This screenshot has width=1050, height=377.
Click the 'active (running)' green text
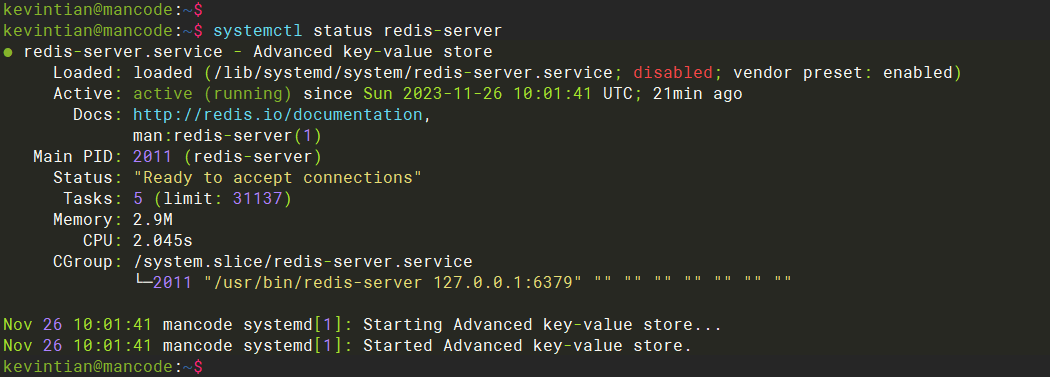[x=212, y=94]
